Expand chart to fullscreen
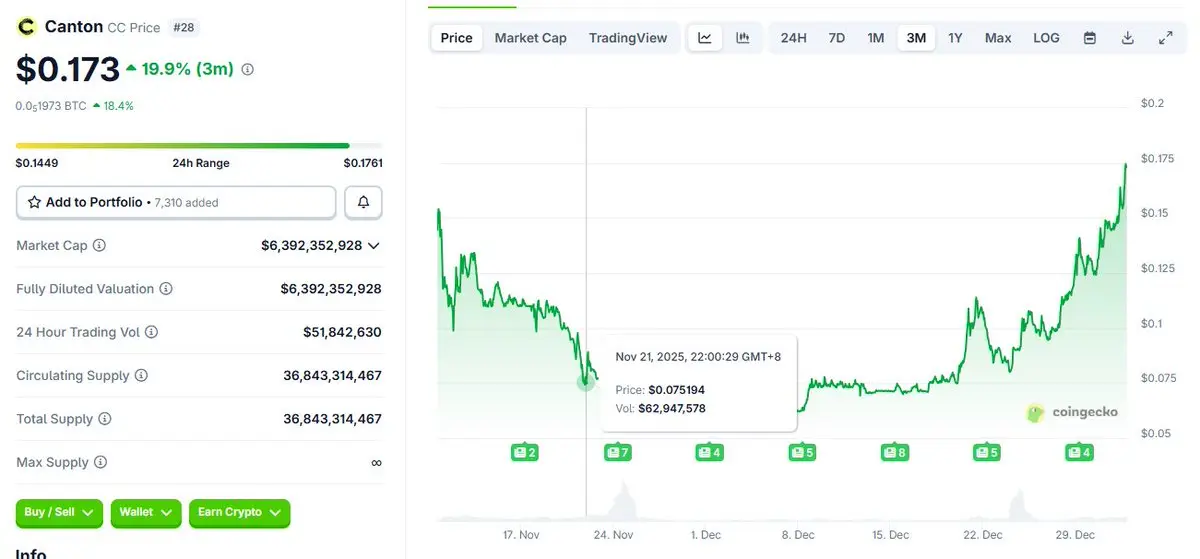 coord(1166,38)
